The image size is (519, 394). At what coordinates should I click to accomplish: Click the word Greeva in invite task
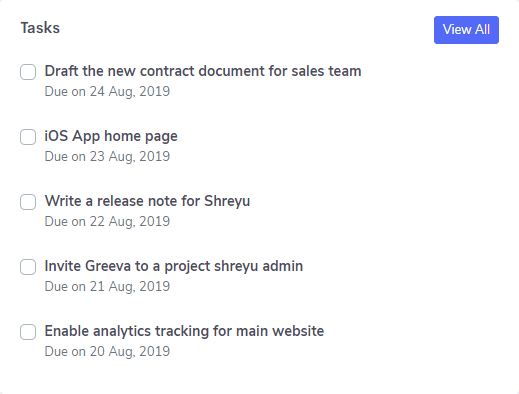click(x=108, y=266)
